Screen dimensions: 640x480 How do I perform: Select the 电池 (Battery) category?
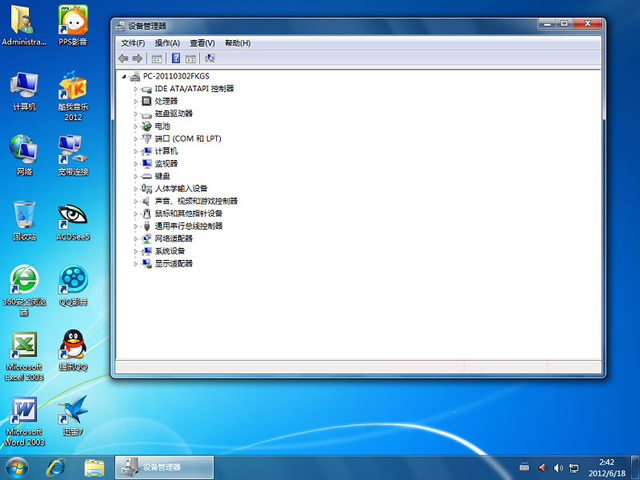point(162,126)
